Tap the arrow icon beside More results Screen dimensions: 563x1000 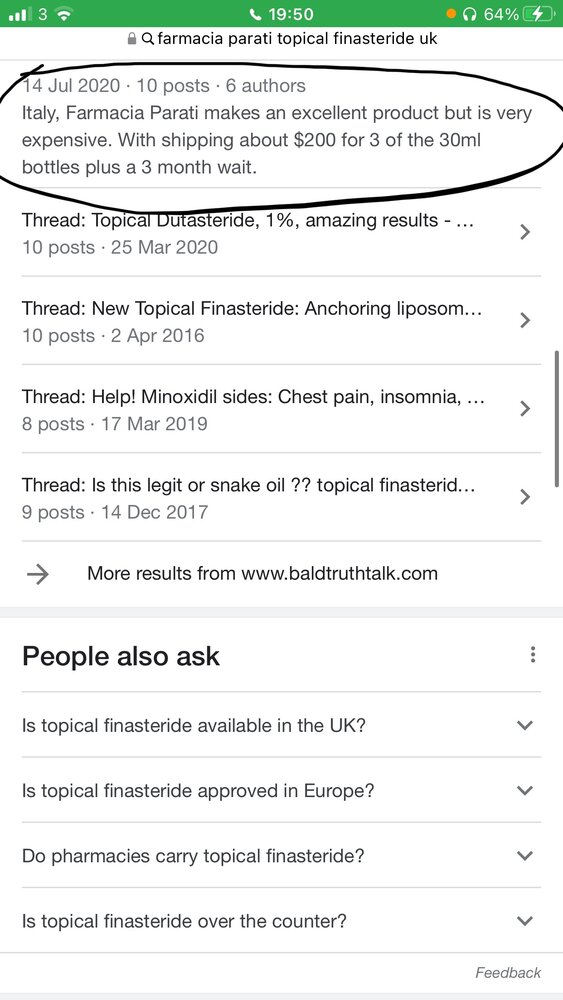coord(38,573)
